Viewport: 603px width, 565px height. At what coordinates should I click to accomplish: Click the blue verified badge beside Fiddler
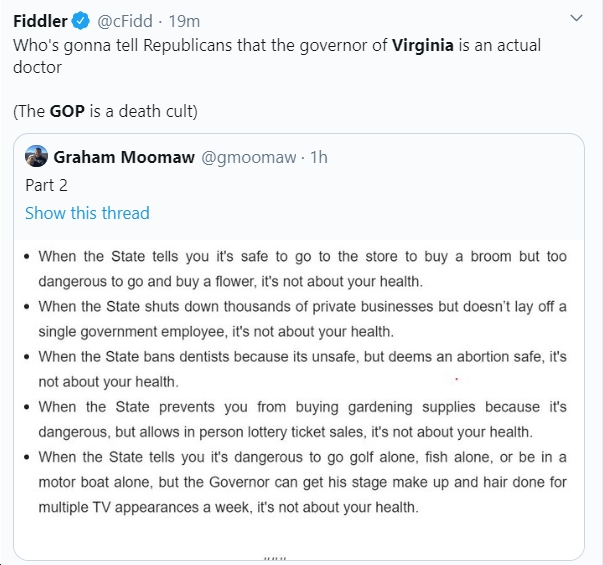point(81,21)
